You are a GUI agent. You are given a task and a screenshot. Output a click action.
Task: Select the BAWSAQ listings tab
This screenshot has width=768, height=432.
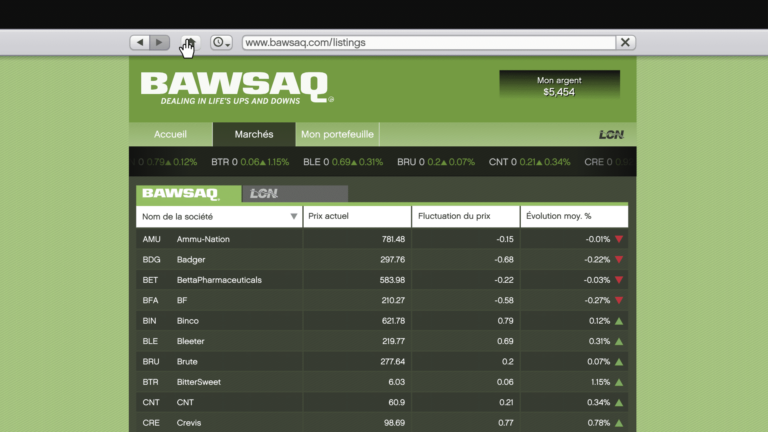point(188,194)
